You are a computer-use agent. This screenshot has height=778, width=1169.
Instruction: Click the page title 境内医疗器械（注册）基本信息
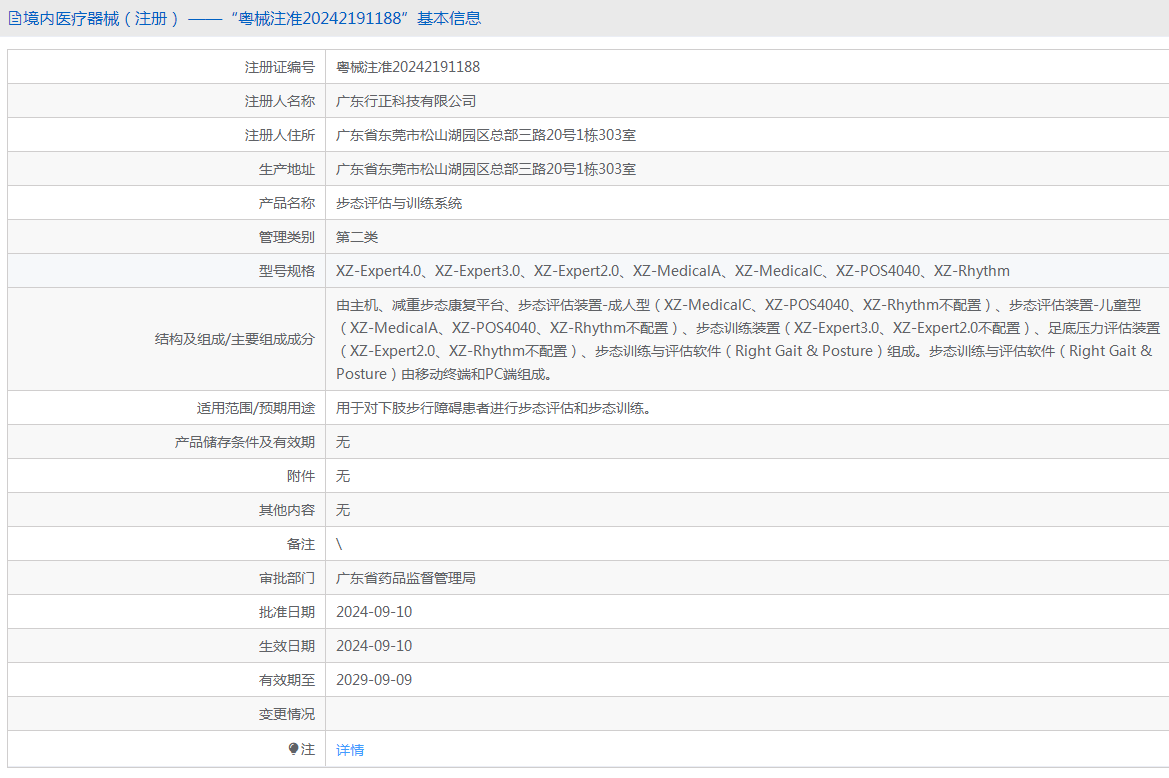pos(251,19)
